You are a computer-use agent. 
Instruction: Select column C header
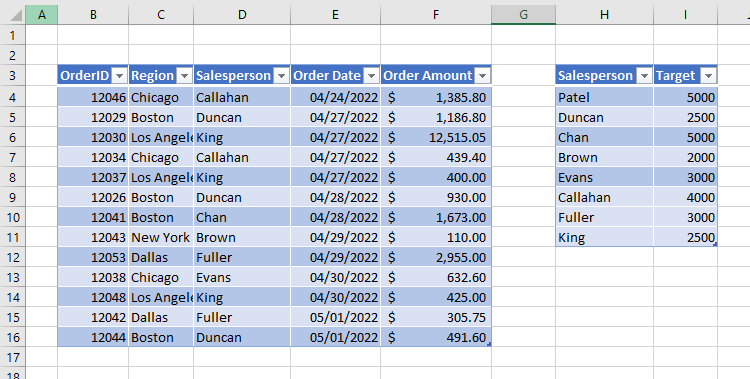tap(161, 15)
